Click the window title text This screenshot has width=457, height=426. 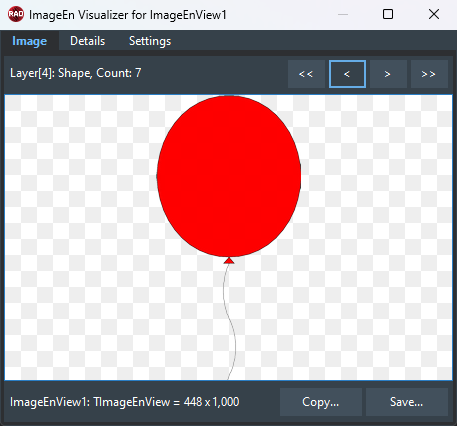(128, 15)
